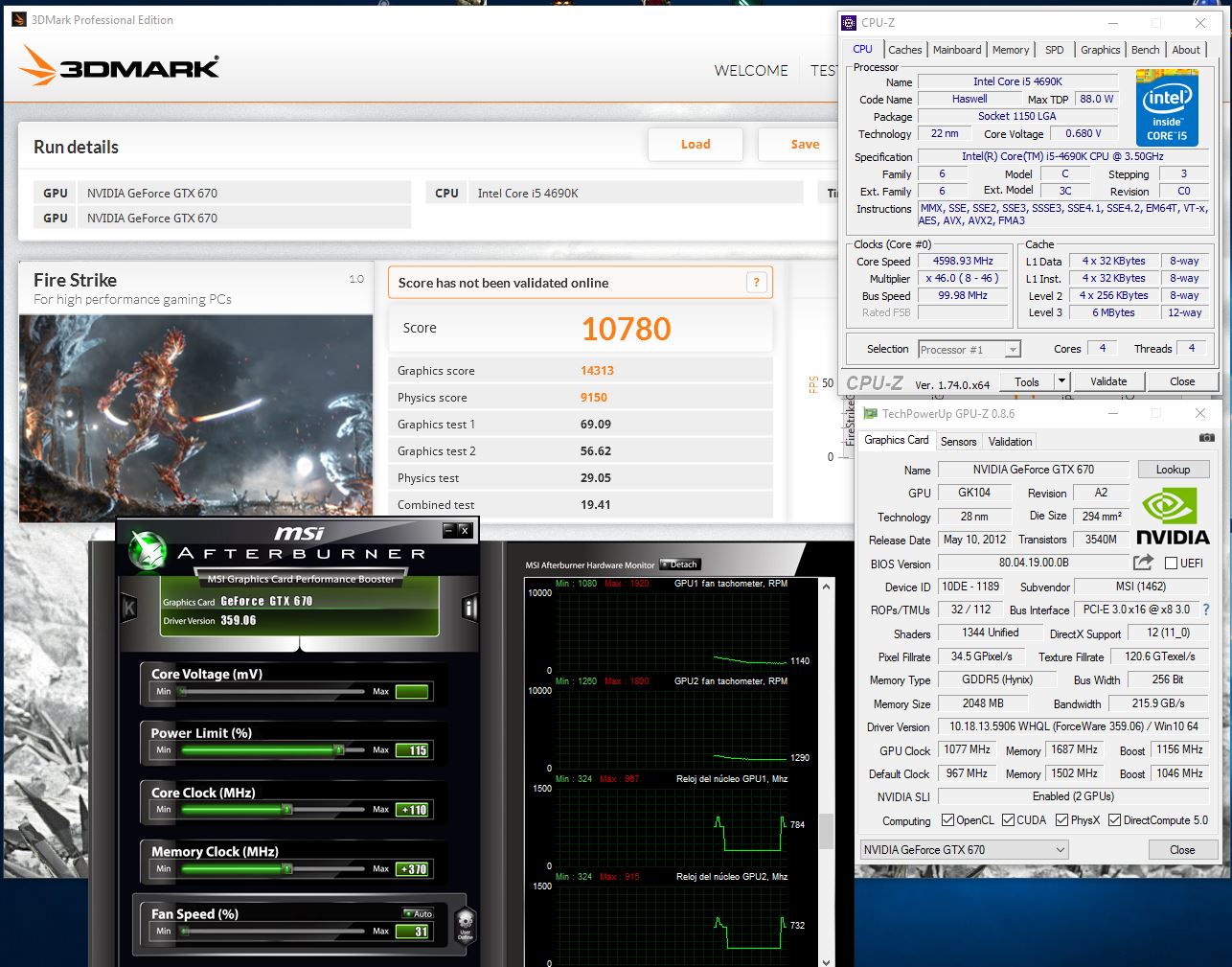Open the Memory tab in CPU-Z

coord(1011,50)
